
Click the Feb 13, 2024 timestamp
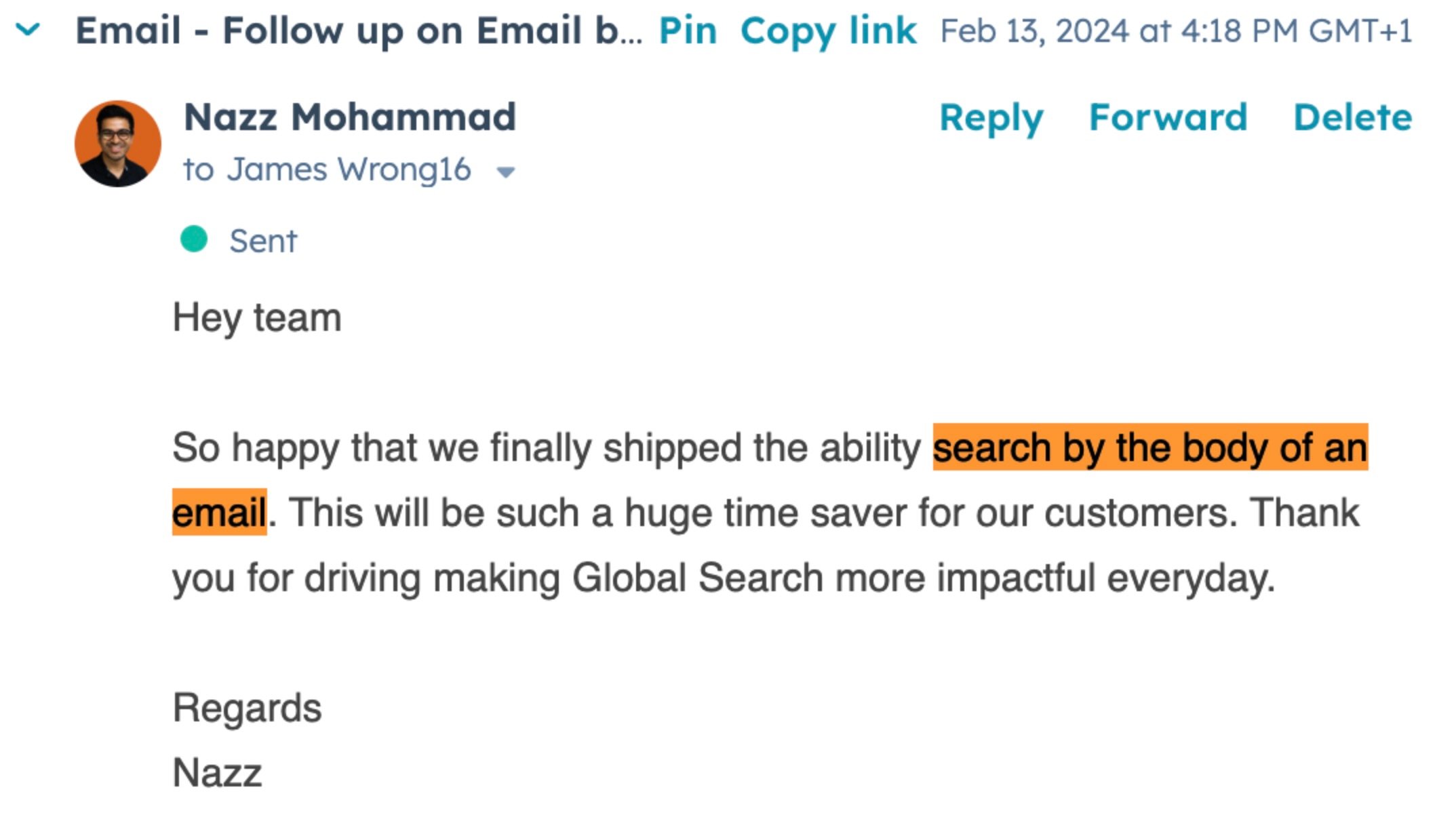[1176, 31]
